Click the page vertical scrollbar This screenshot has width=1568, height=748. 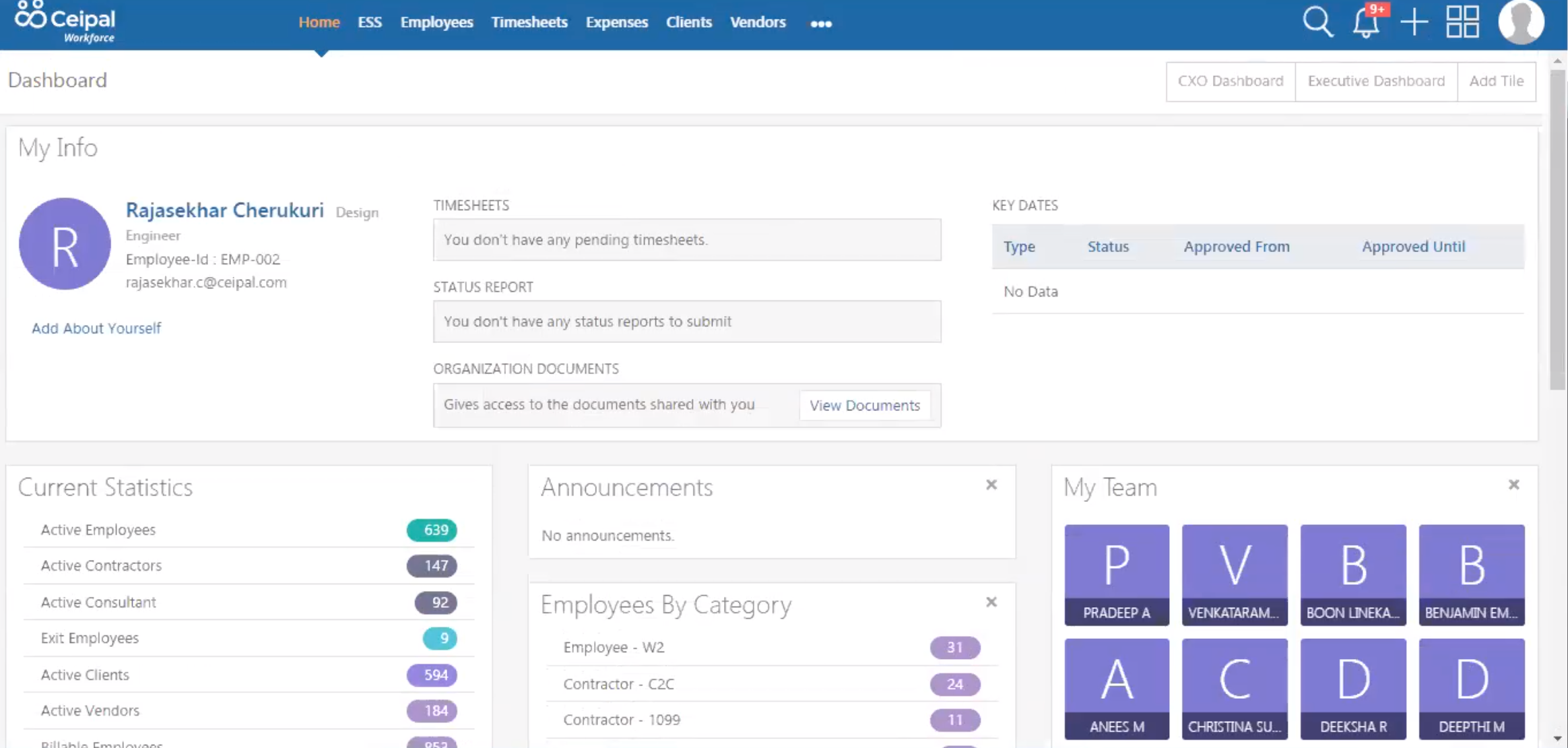(1557, 229)
